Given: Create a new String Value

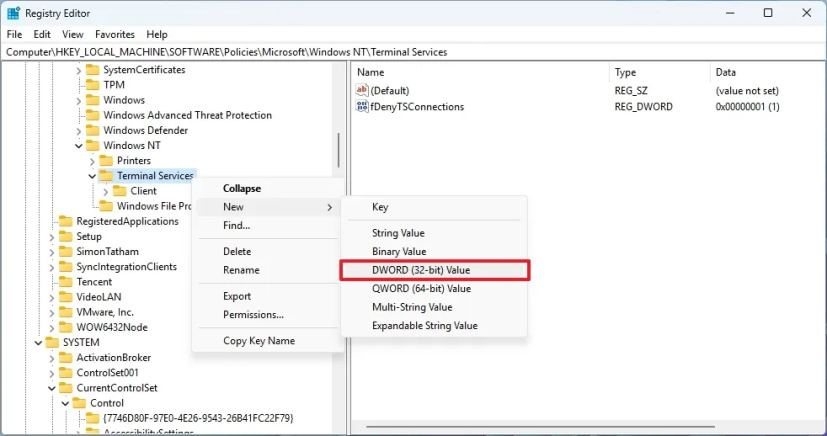Looking at the screenshot, I should click(x=434, y=233).
